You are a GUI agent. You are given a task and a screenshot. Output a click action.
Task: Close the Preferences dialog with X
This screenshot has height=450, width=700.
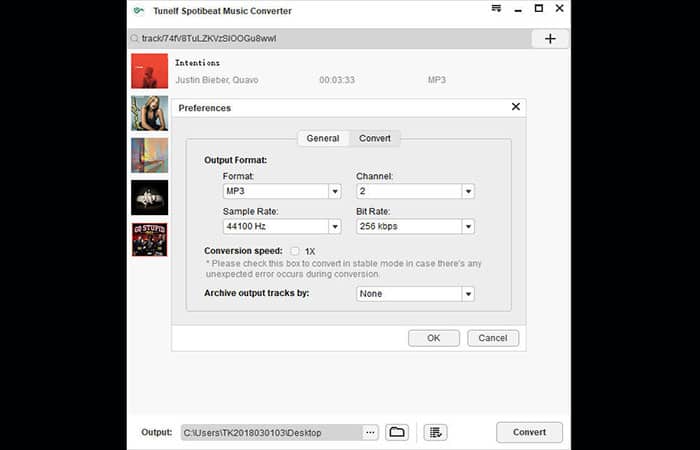tap(516, 107)
